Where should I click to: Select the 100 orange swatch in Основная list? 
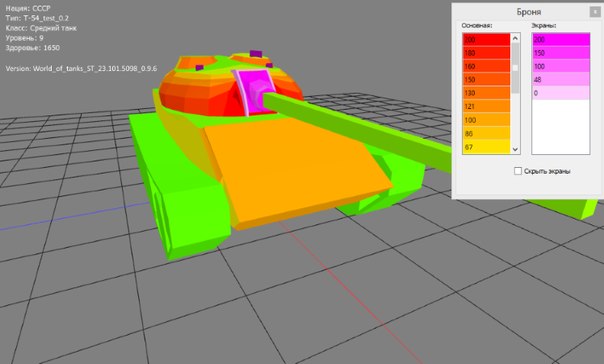point(487,120)
